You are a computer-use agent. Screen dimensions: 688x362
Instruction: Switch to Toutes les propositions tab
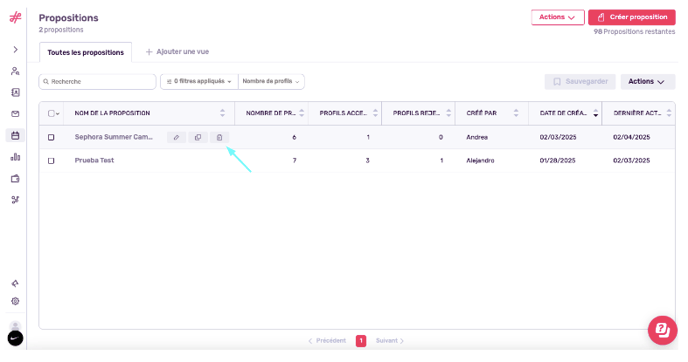tap(86, 53)
